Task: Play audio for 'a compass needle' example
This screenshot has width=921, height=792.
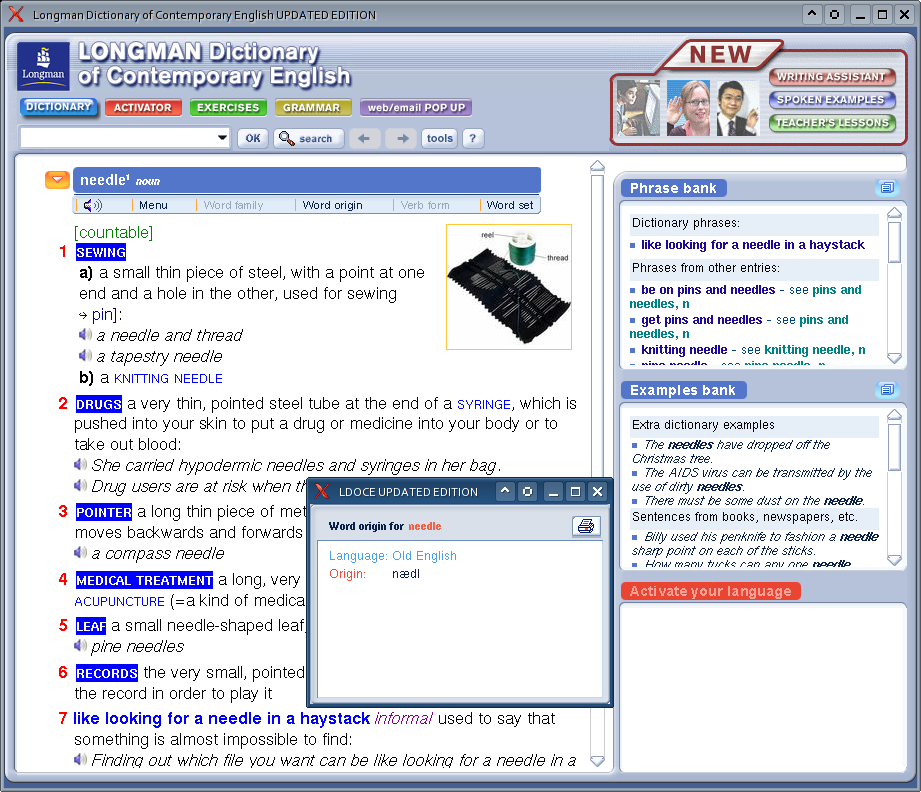Action: 81,553
